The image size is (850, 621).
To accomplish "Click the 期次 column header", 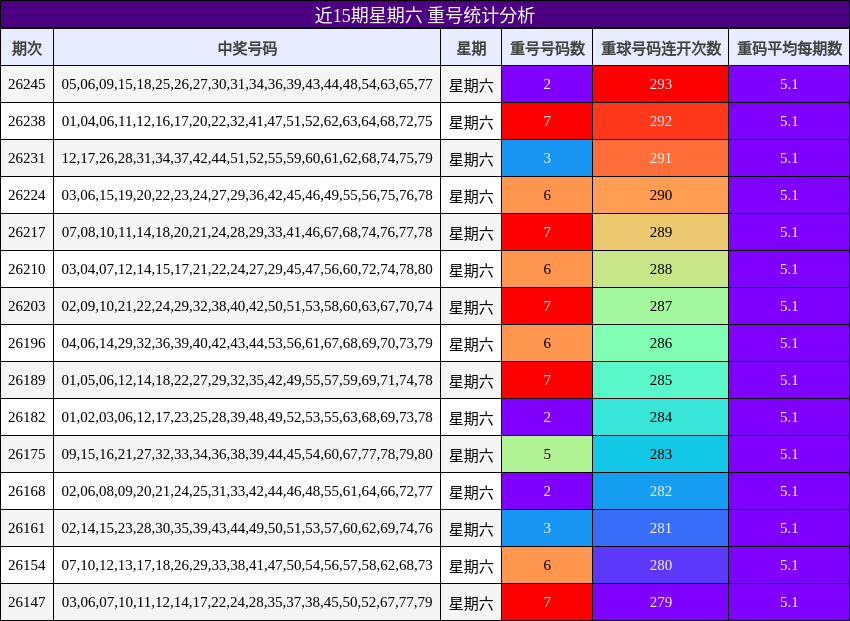I will pos(27,48).
